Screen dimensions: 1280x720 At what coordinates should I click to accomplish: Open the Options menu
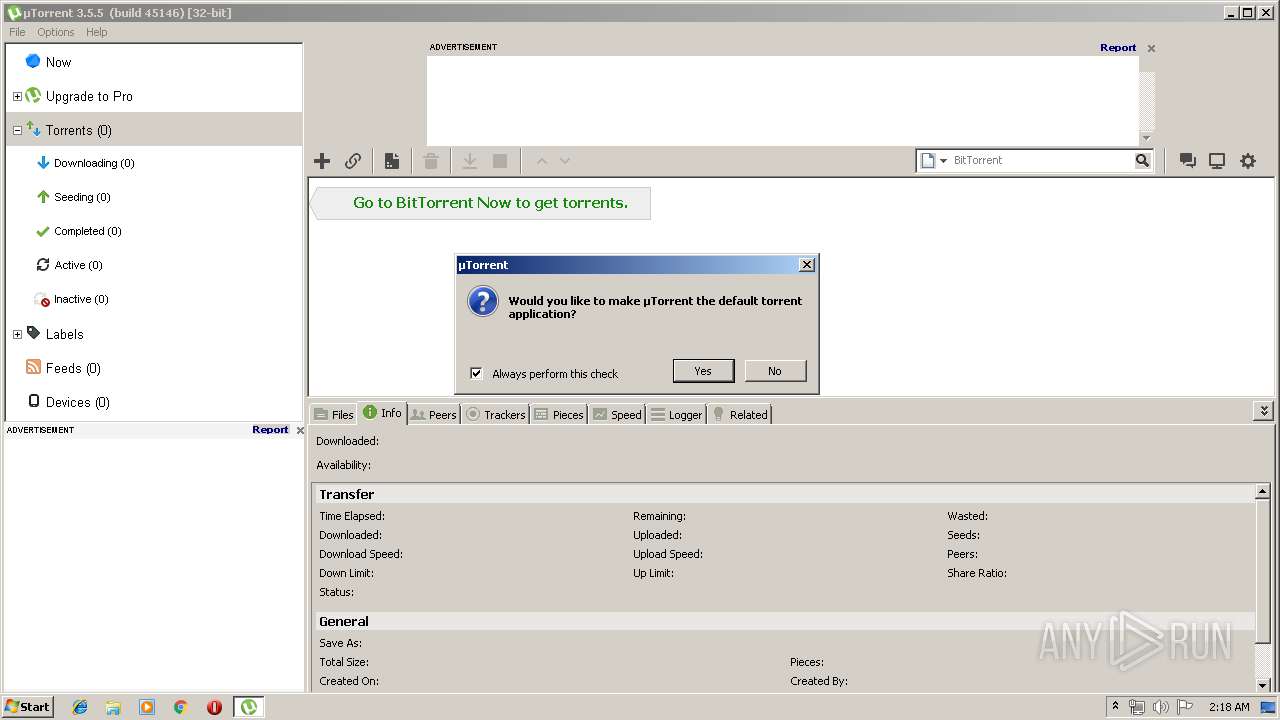(56, 32)
